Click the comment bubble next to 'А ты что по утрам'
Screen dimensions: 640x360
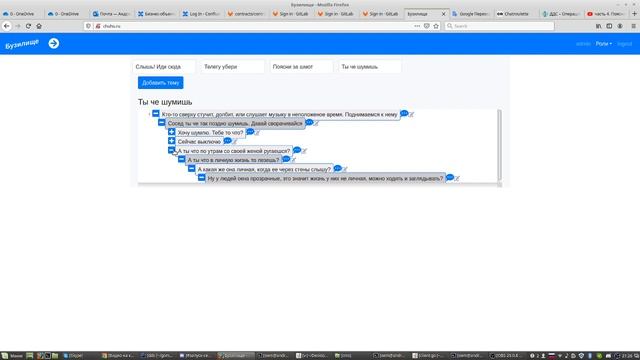297,150
